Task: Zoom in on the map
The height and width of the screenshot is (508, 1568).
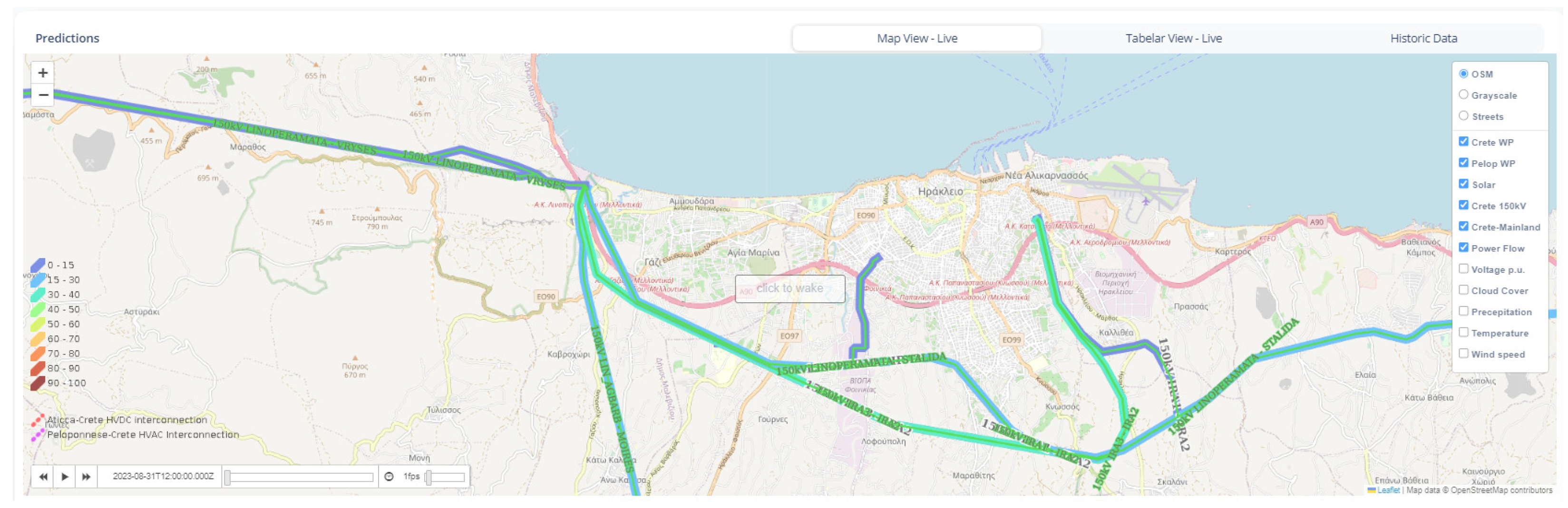Action: 43,73
